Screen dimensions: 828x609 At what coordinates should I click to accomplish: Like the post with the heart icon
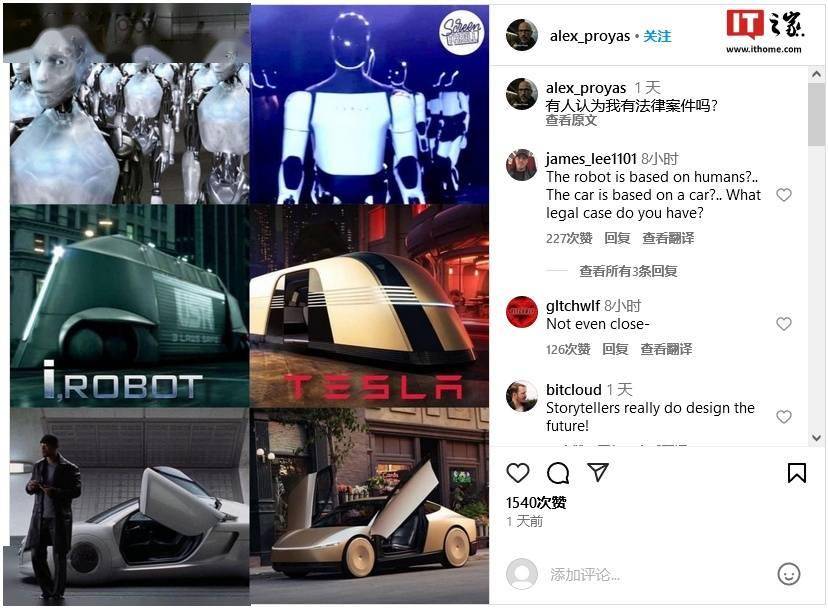point(518,473)
